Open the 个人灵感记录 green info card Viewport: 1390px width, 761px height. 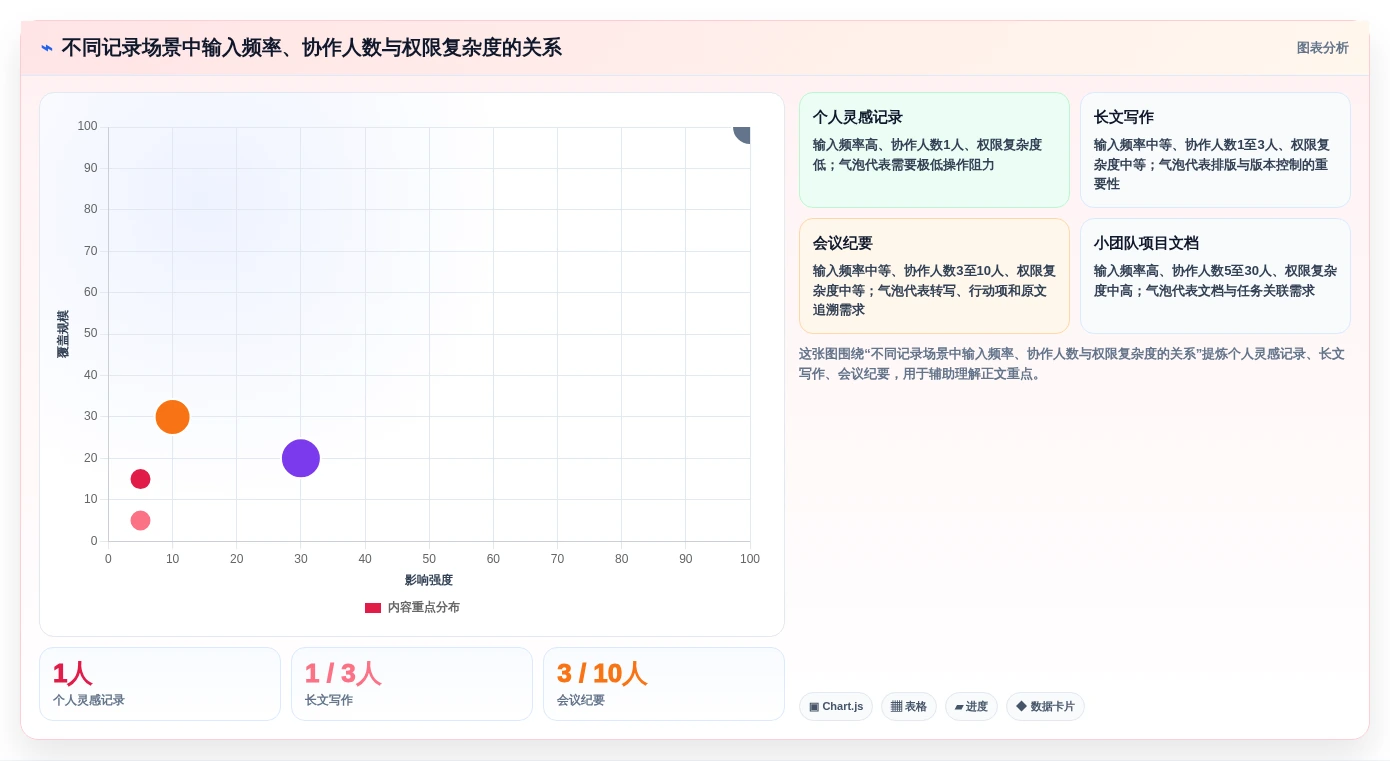934,150
